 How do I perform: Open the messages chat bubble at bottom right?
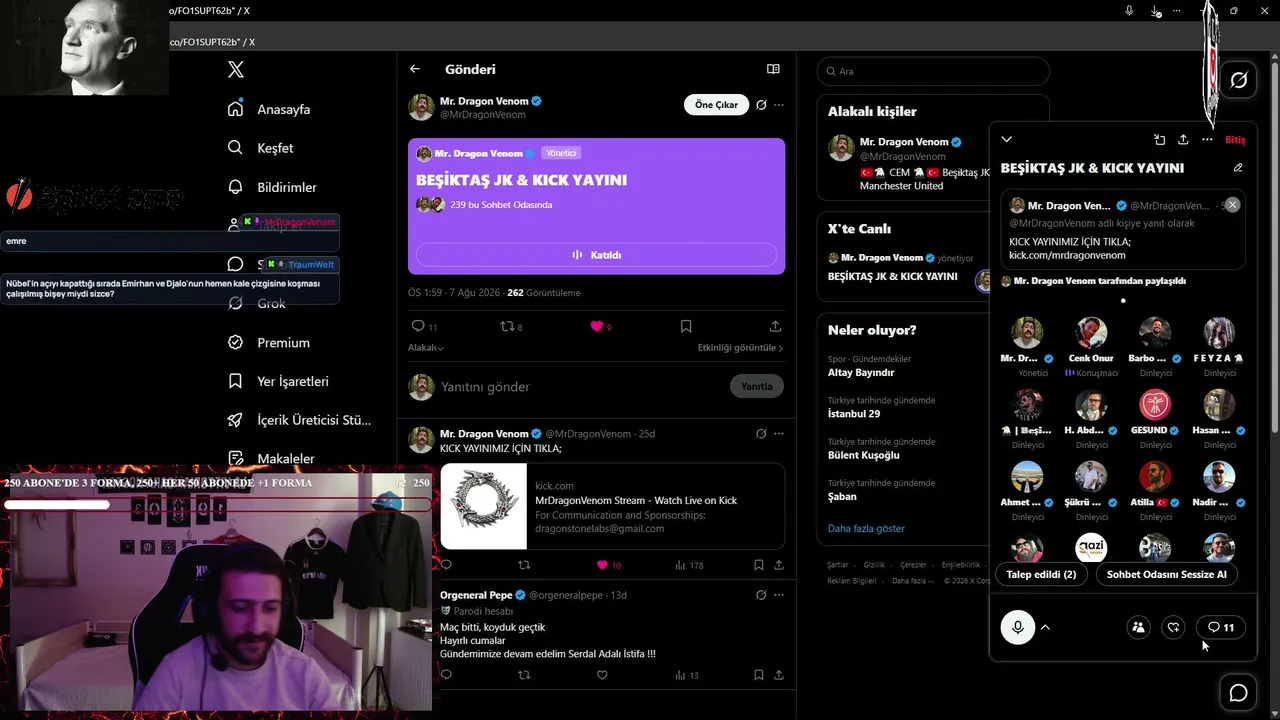(1238, 693)
